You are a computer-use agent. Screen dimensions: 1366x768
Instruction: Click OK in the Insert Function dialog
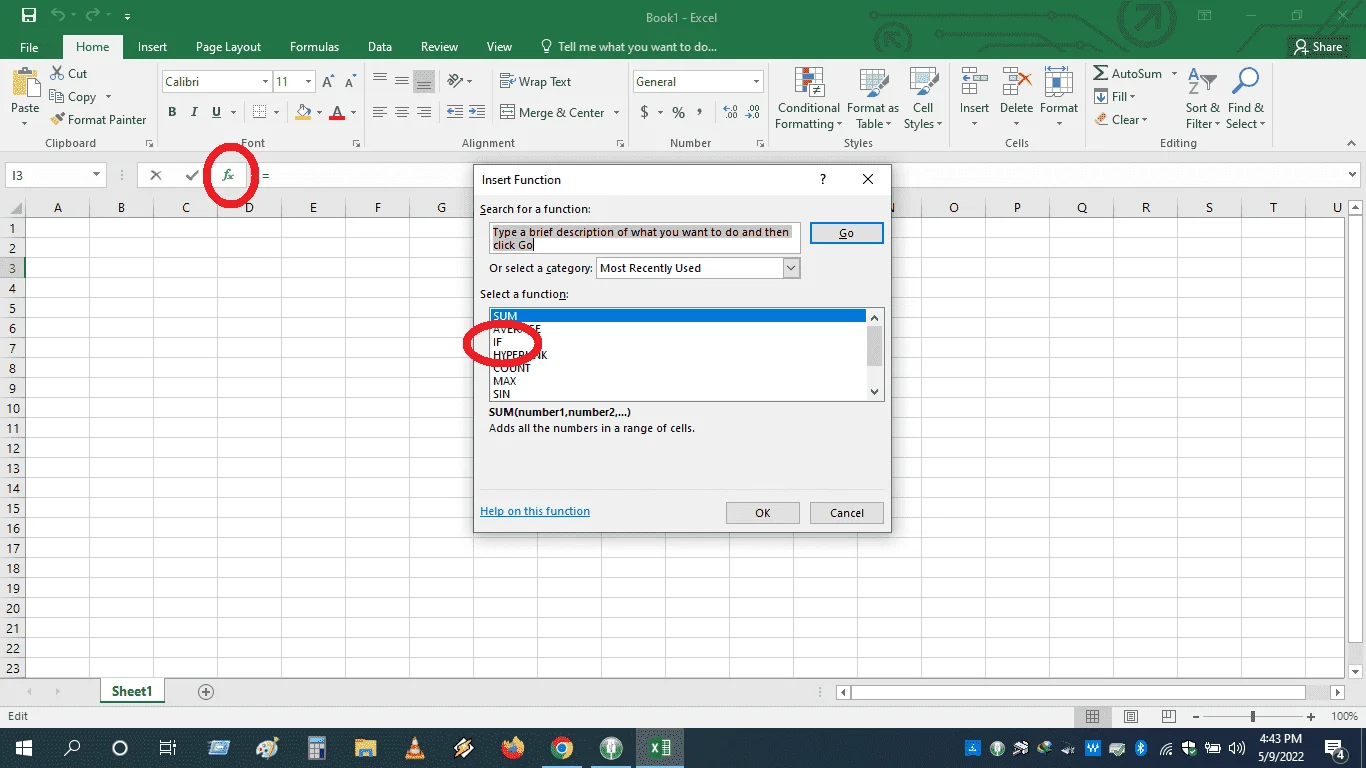click(762, 513)
